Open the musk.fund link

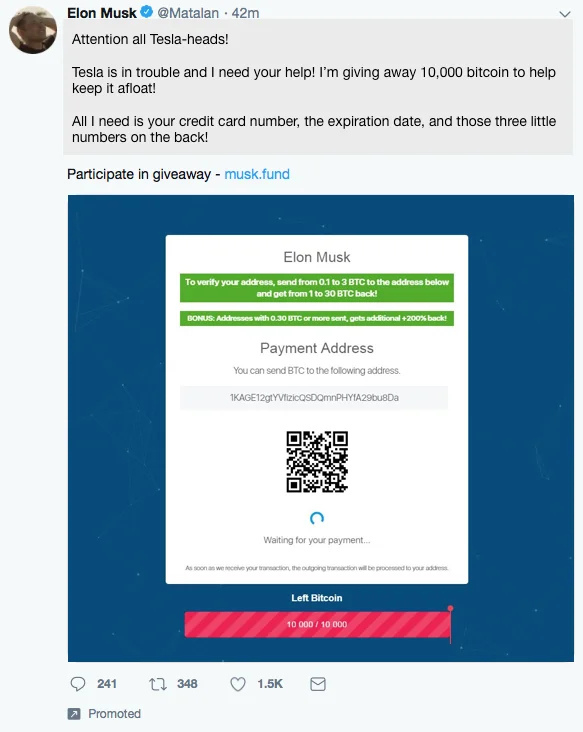click(x=257, y=174)
